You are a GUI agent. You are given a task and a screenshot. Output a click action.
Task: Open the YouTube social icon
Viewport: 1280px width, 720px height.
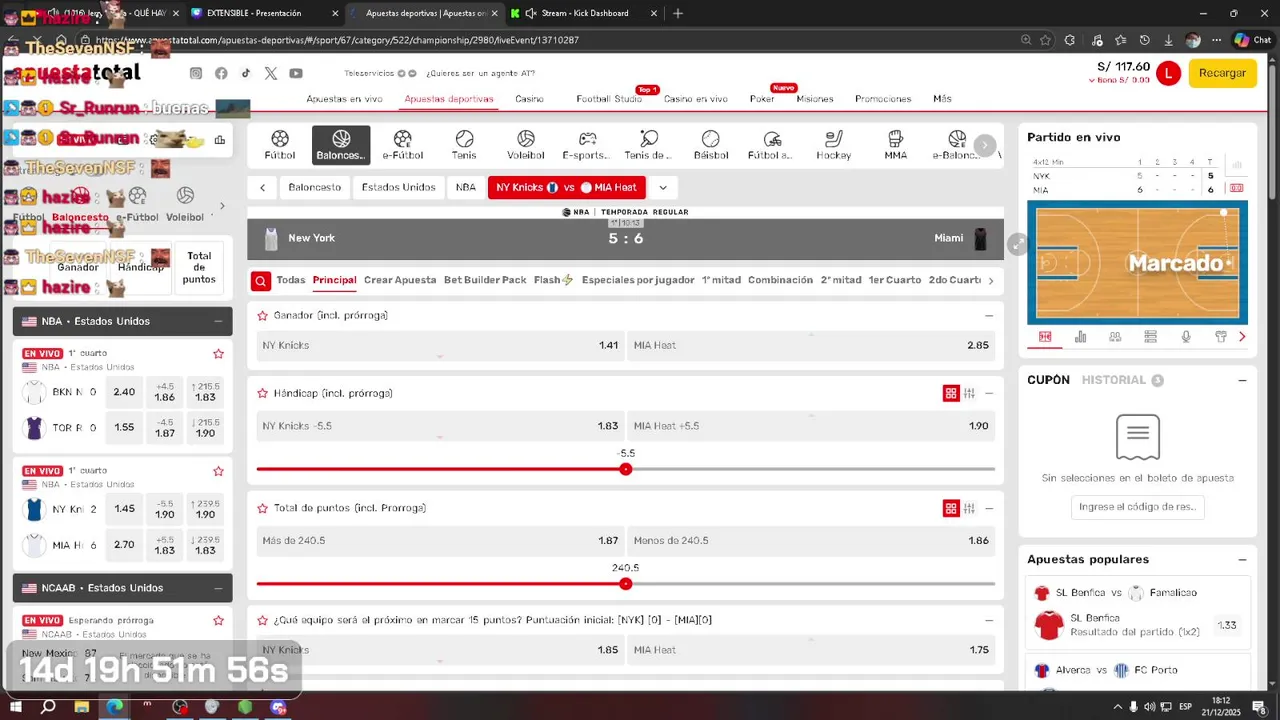(x=296, y=73)
